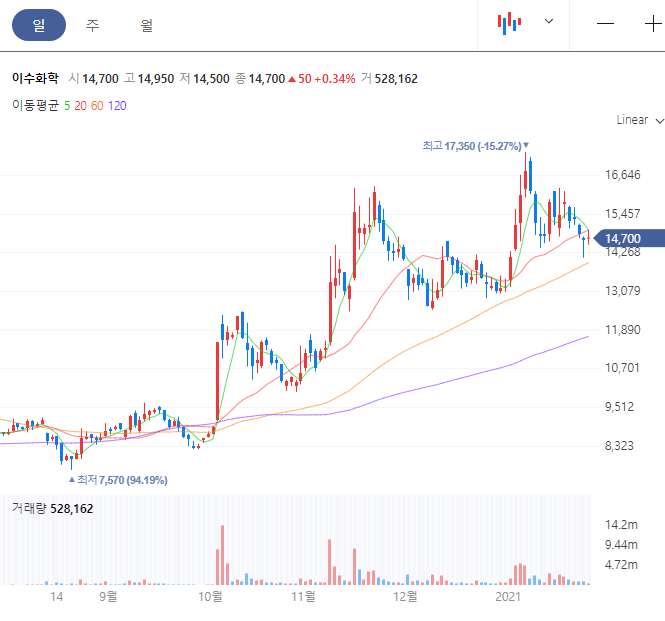The image size is (665, 621).
Task: Click the 2021 date axis label
Action: click(508, 596)
